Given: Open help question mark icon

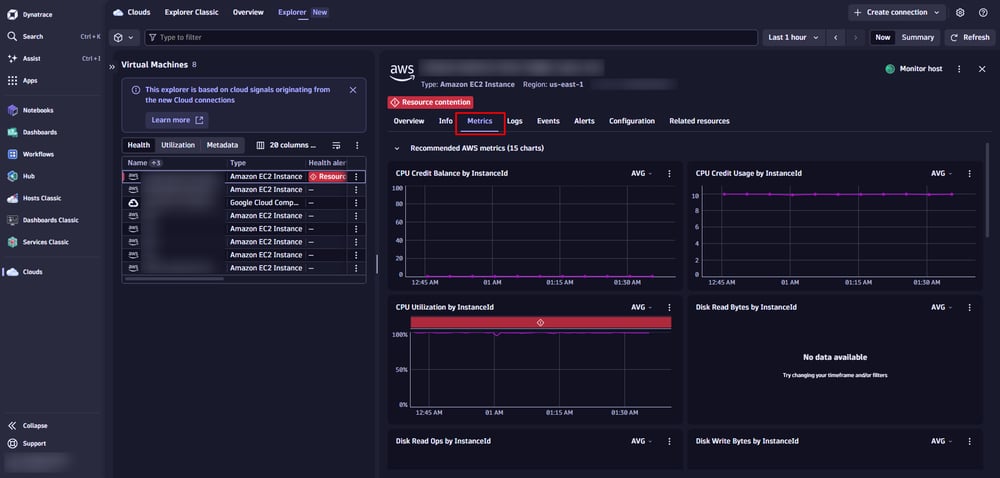Looking at the screenshot, I should (983, 12).
